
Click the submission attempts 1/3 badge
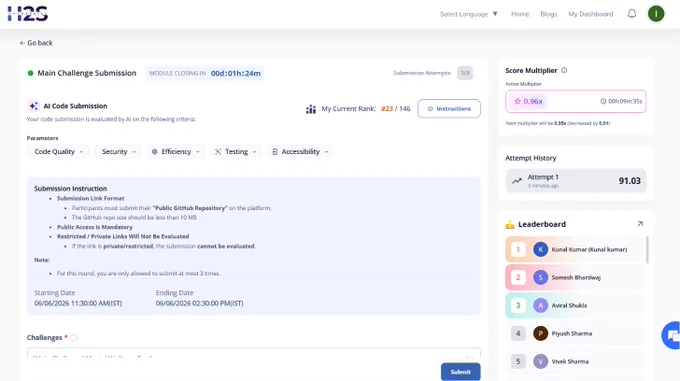click(x=465, y=73)
